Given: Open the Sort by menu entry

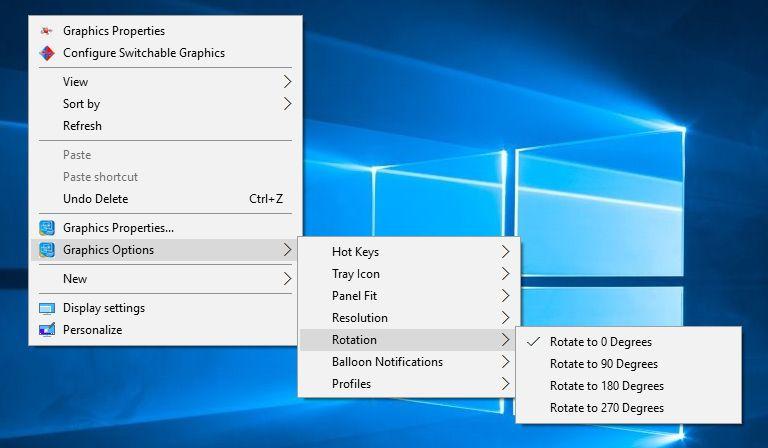Looking at the screenshot, I should coord(165,104).
